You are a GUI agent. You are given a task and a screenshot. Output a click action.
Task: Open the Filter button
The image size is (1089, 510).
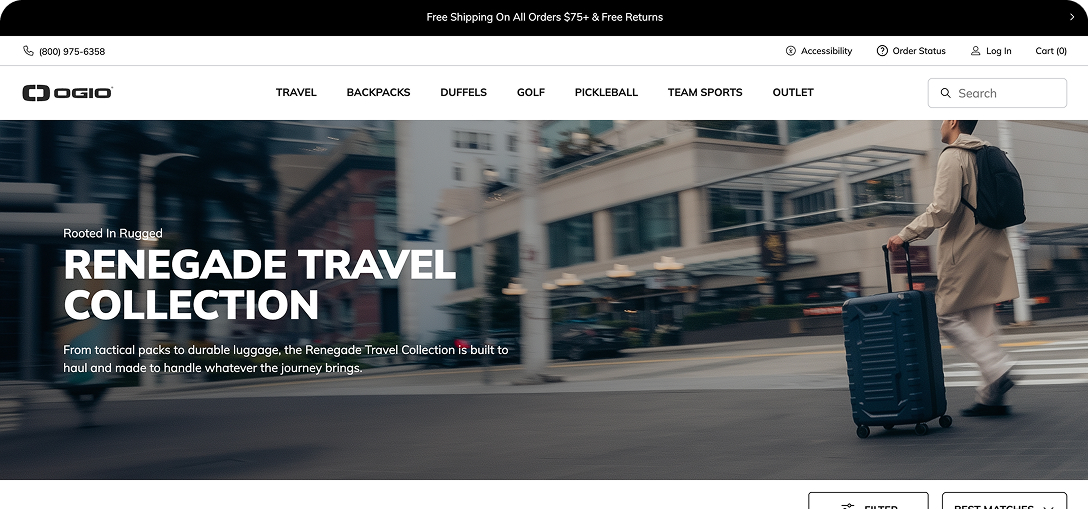pos(868,502)
